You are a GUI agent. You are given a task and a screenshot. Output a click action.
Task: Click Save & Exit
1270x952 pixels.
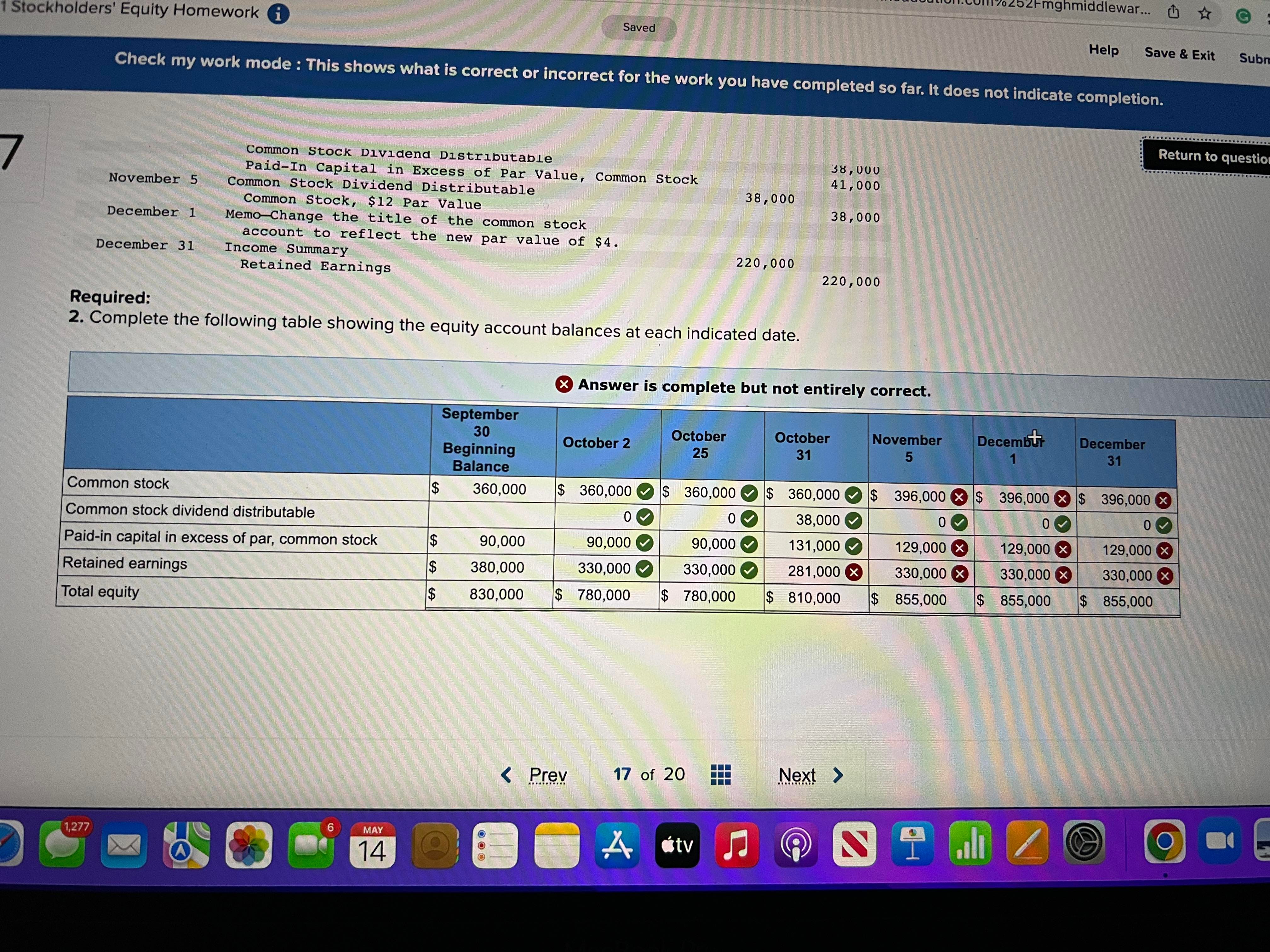pyautogui.click(x=1179, y=54)
